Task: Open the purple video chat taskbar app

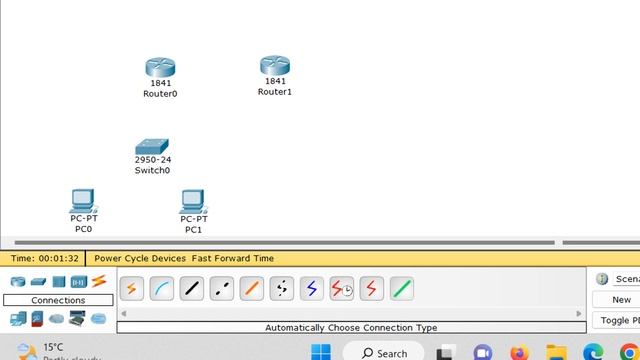Action: [482, 352]
